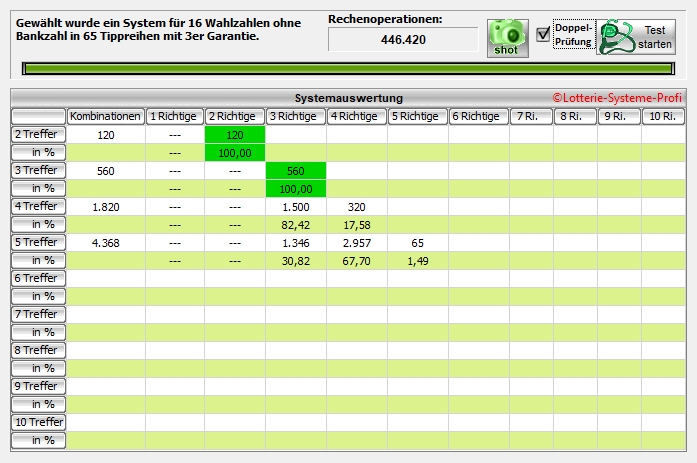Click the green 120 cell under 2 Richtige
Screen dimensions: 697x463
pyautogui.click(x=235, y=134)
